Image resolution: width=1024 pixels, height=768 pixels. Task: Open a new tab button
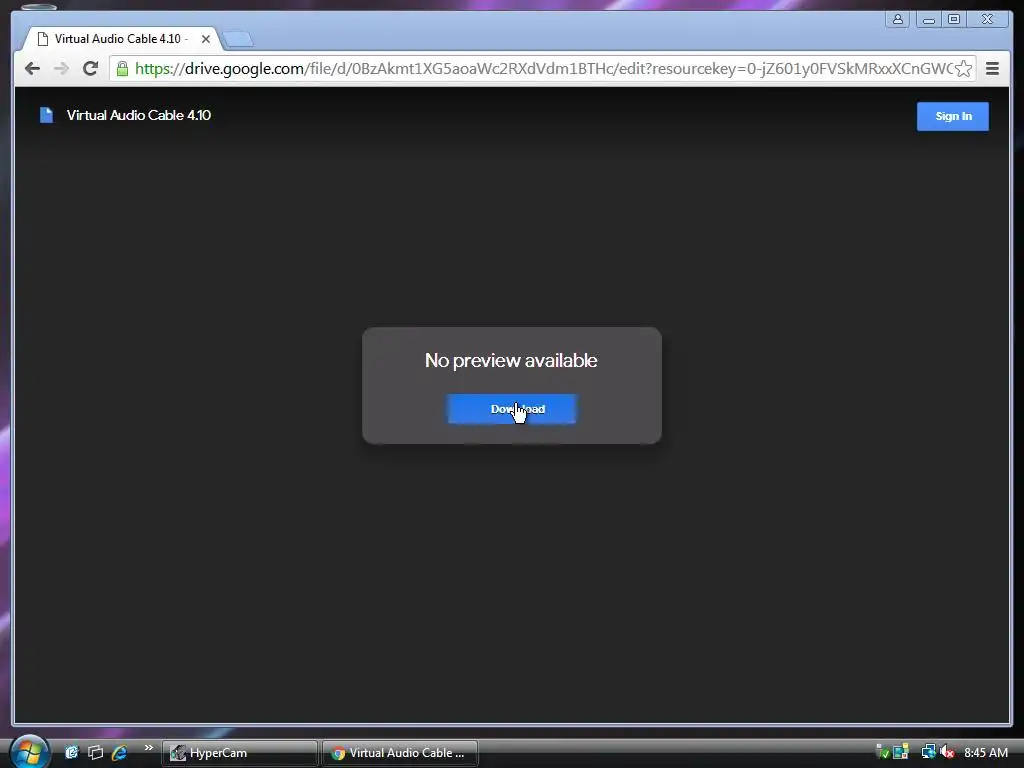coord(238,40)
